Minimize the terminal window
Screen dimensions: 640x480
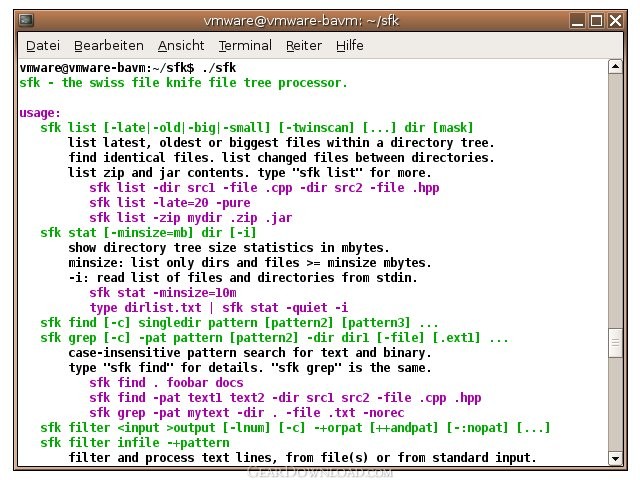click(577, 20)
